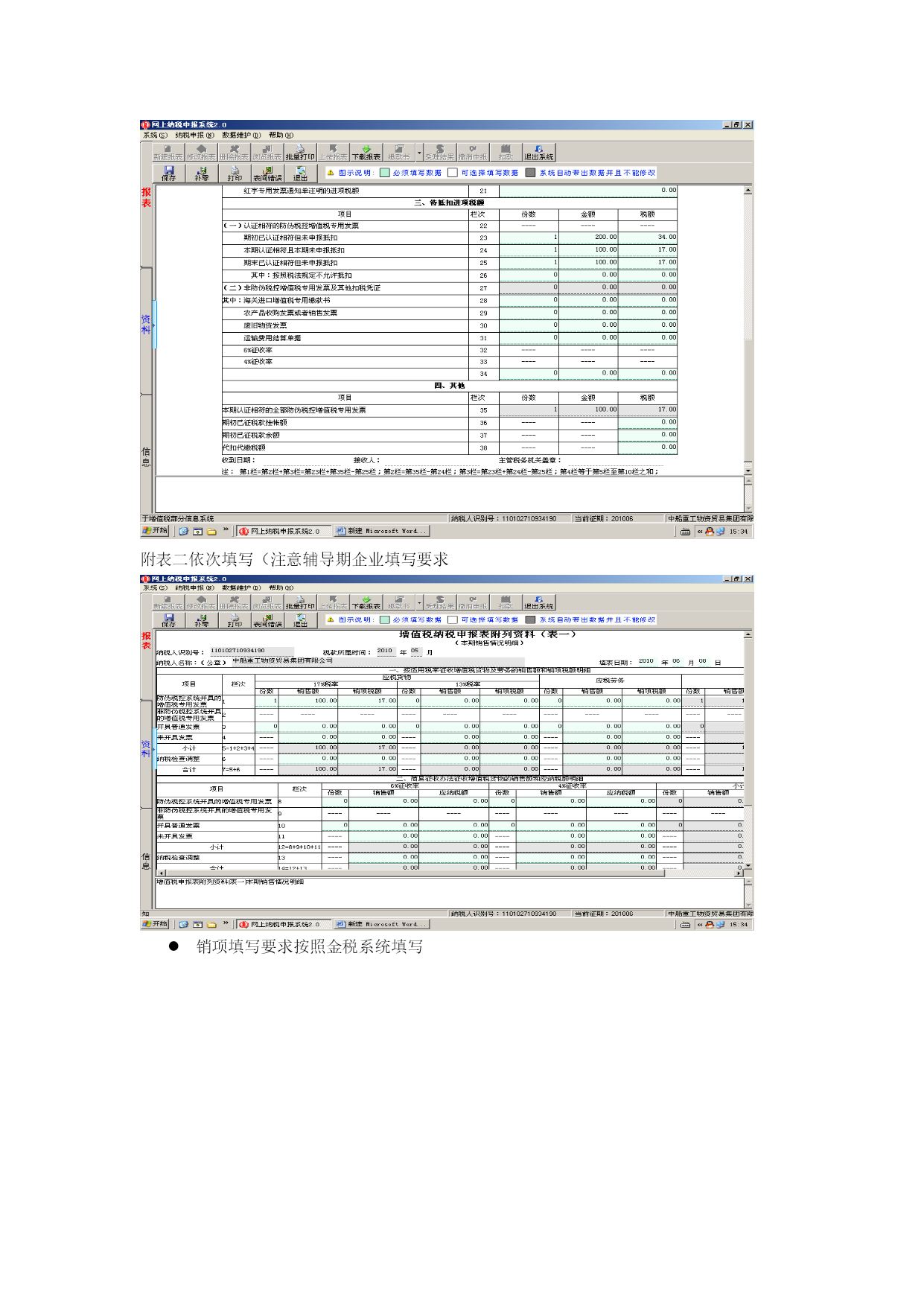Click 批量打印 in the lower window toolbar
Image resolution: width=924 pixels, height=1306 pixels.
click(300, 602)
